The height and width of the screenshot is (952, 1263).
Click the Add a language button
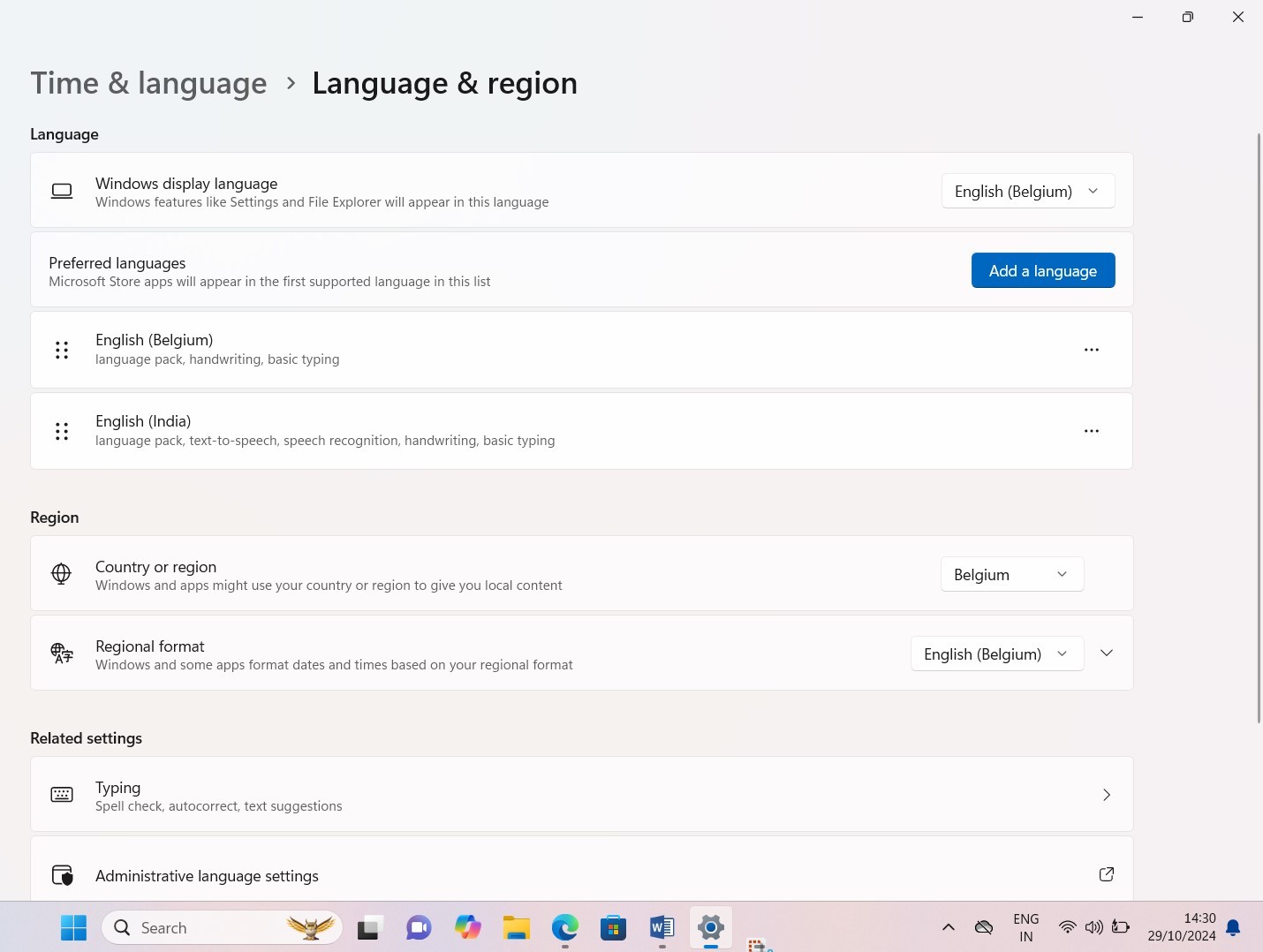[x=1043, y=270]
